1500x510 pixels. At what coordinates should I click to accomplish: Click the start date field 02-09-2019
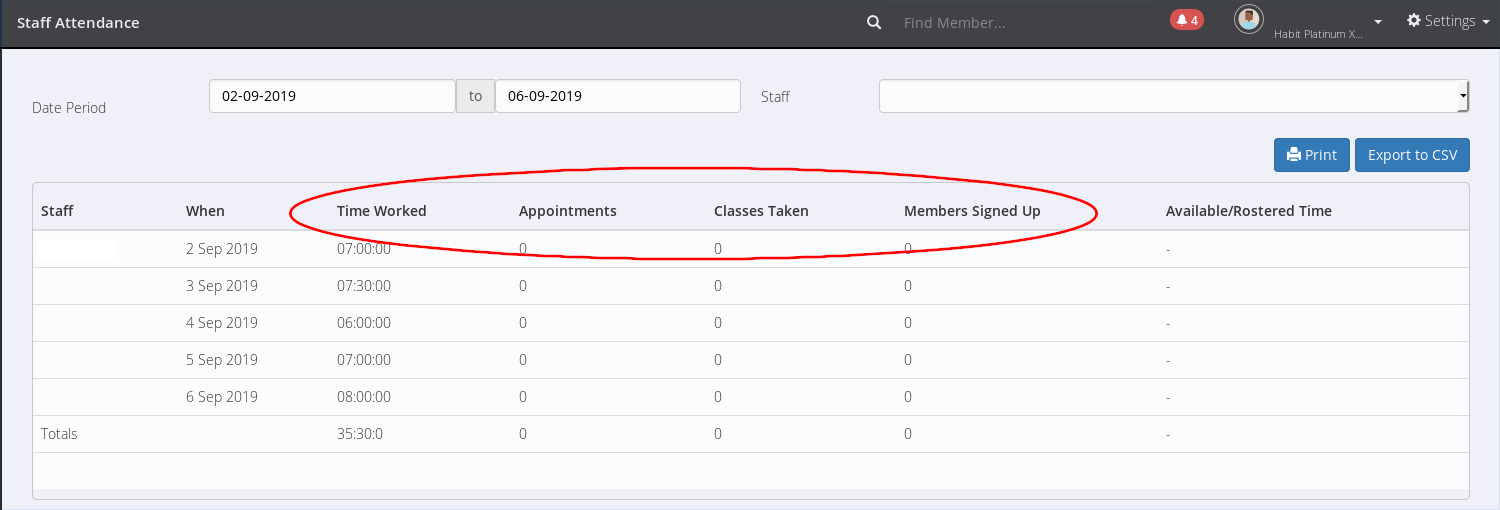pyautogui.click(x=332, y=96)
